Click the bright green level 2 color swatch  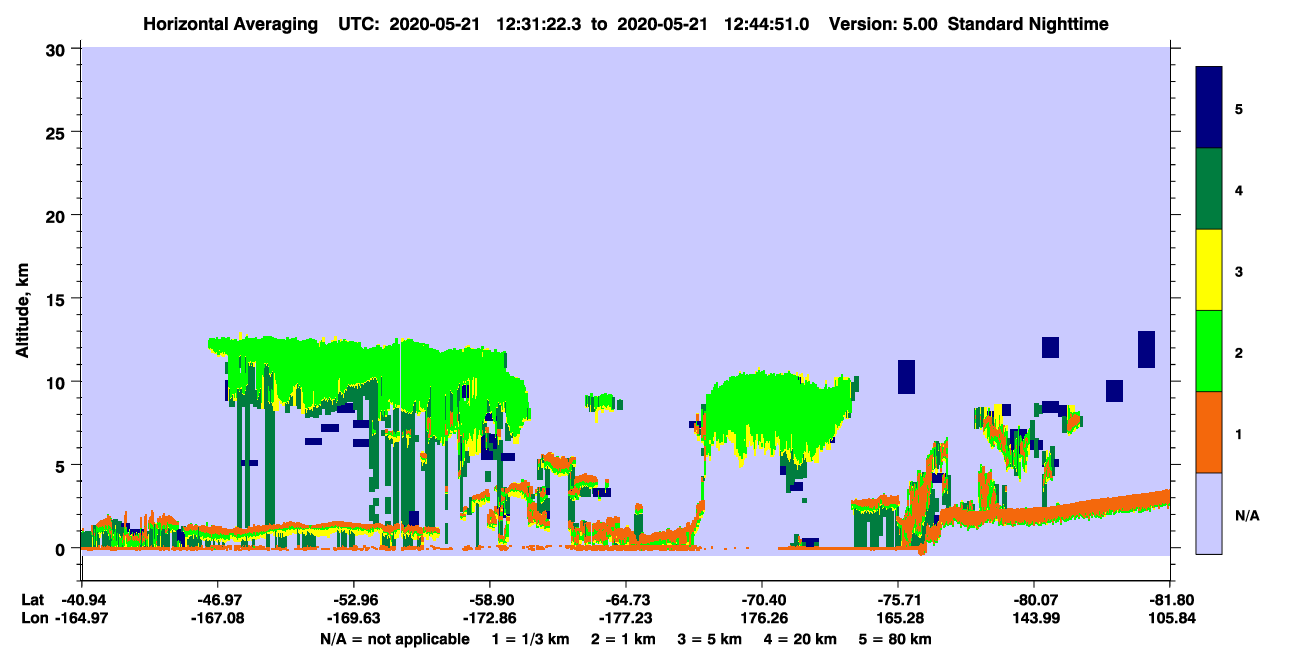tap(1209, 351)
